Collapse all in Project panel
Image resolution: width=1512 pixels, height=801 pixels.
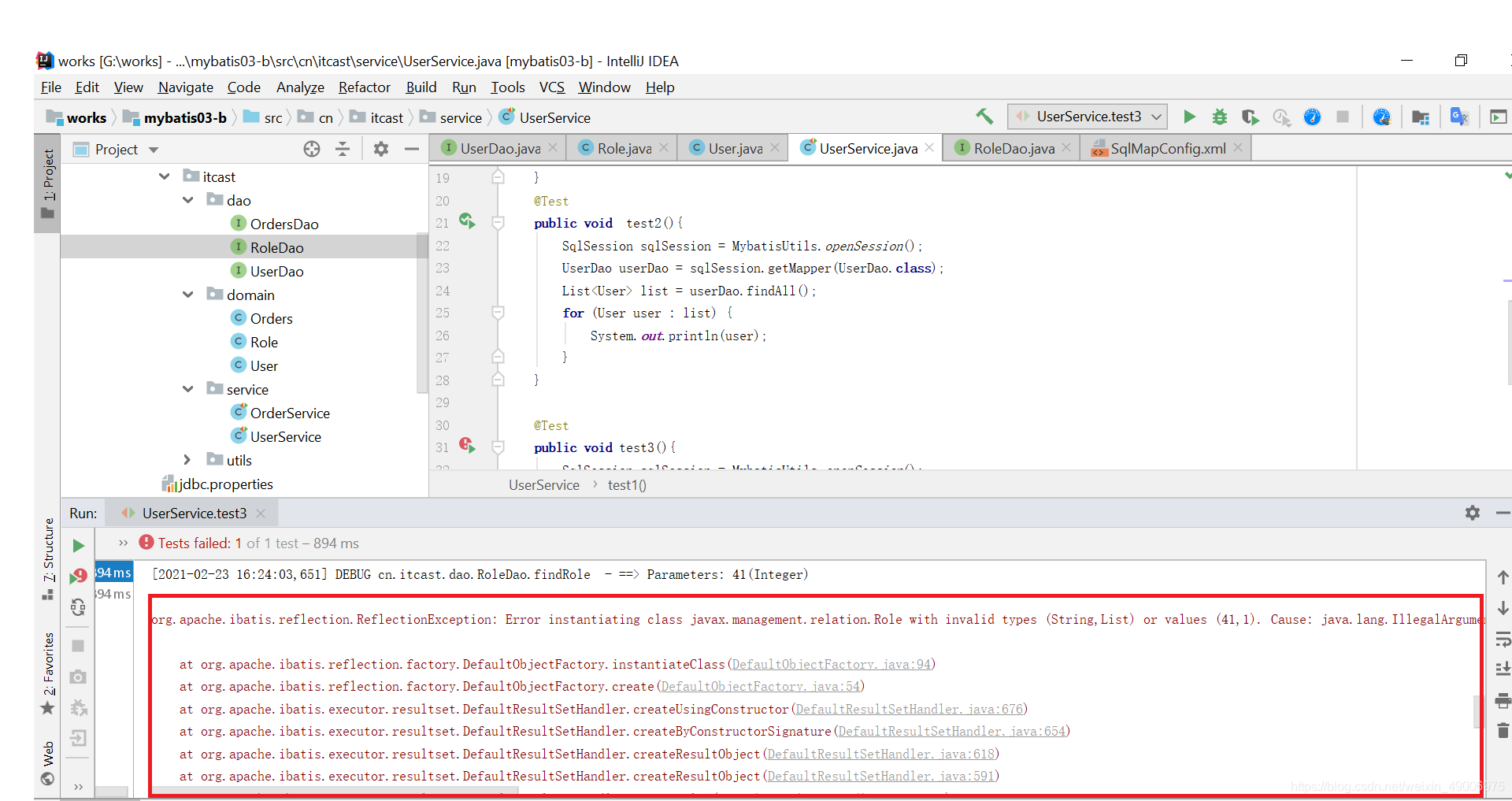click(343, 149)
